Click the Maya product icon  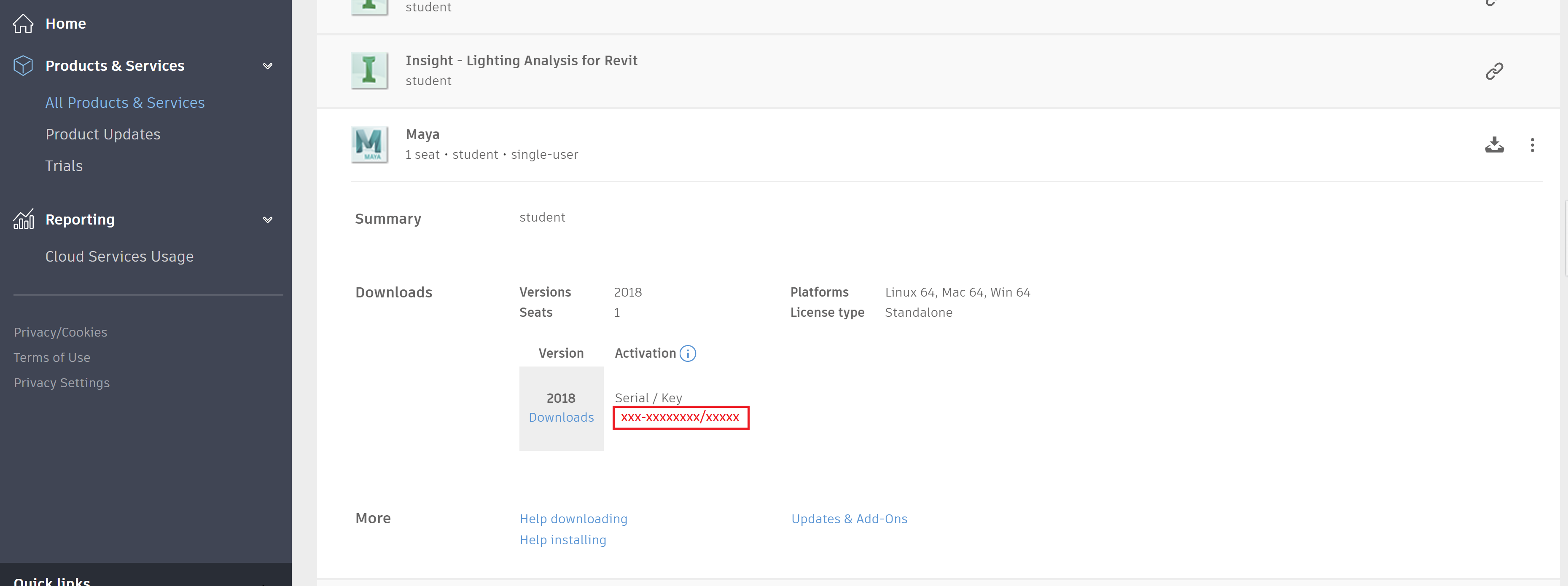coord(369,144)
